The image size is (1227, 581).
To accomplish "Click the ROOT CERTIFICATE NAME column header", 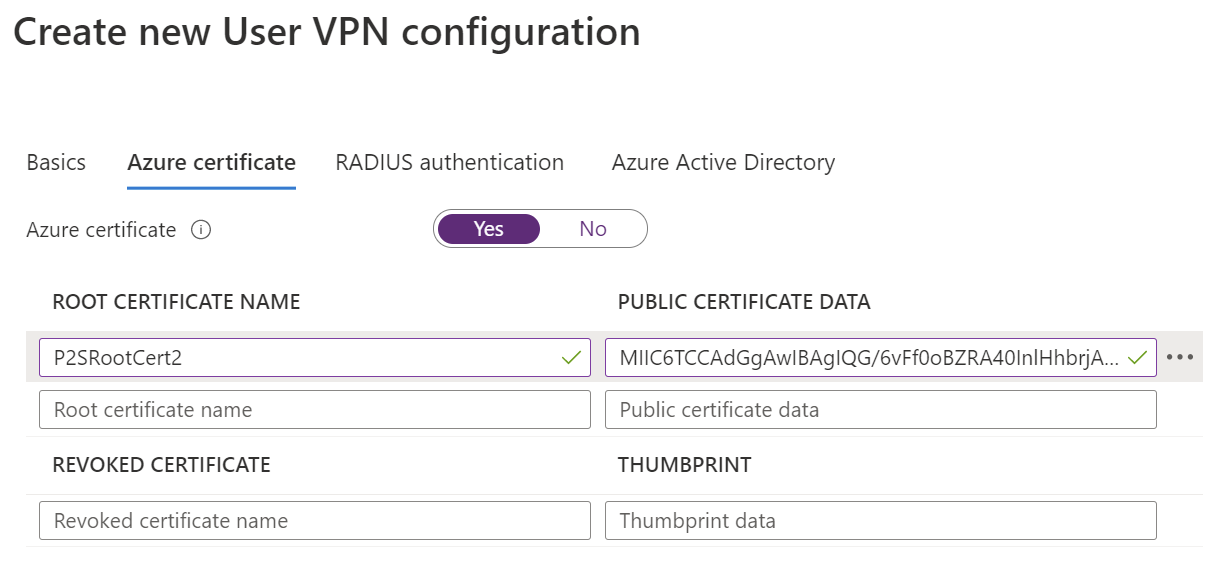I will tap(176, 302).
